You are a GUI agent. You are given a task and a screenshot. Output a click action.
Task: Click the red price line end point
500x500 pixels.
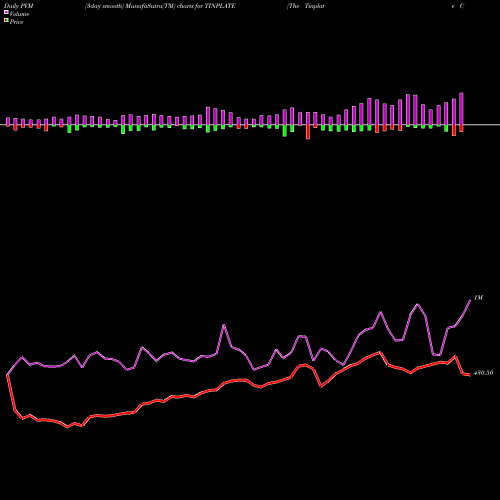(x=470, y=375)
